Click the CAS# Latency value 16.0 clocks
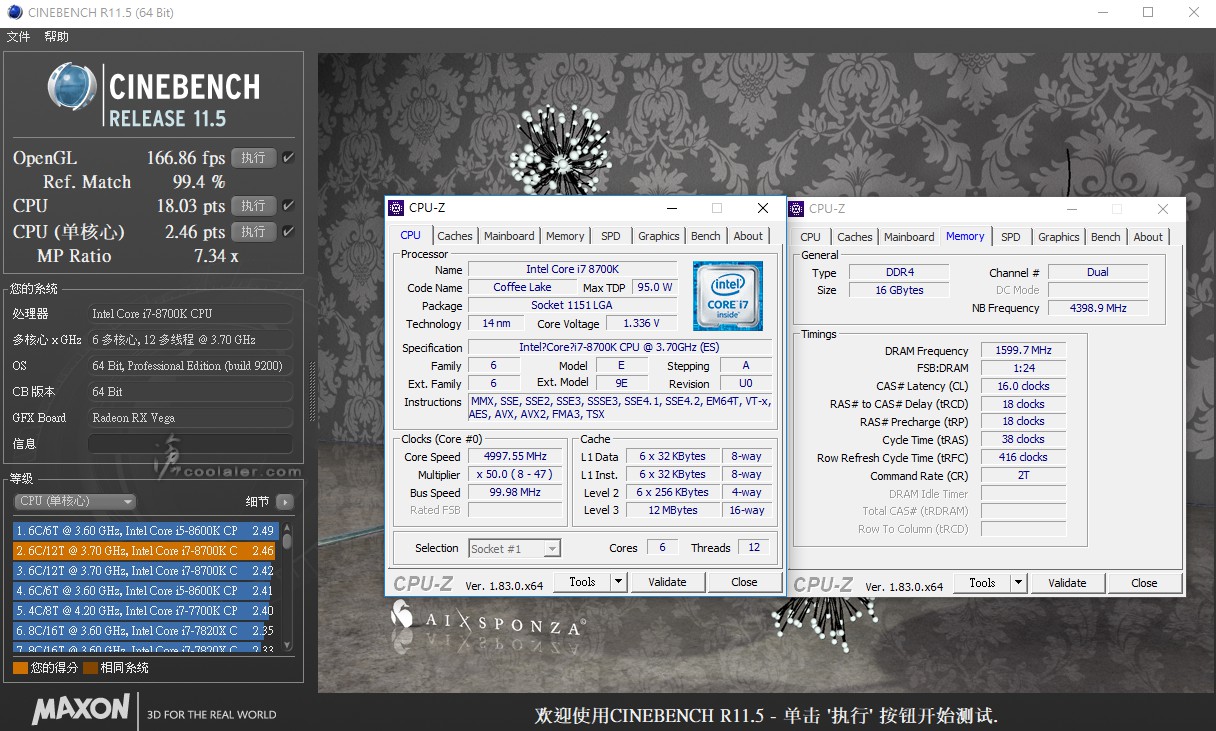This screenshot has height=731, width=1216. pos(1023,386)
